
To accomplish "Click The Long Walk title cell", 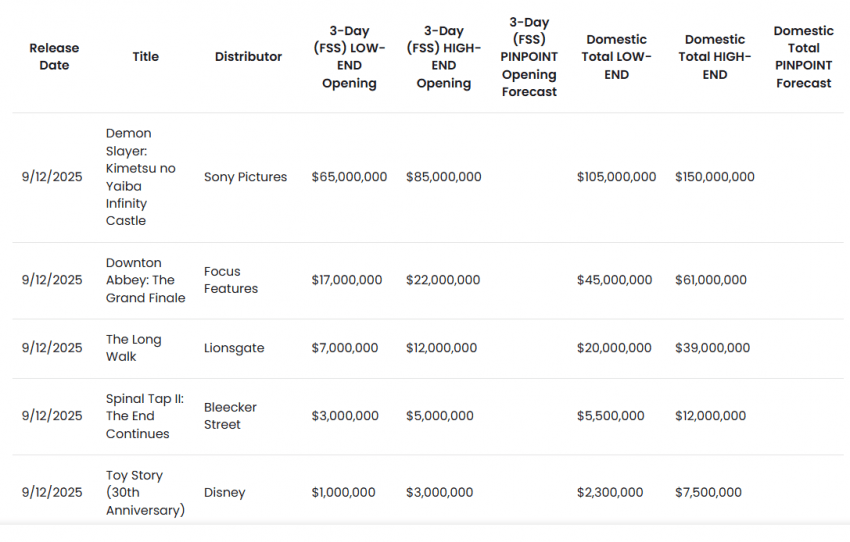I will tap(133, 348).
